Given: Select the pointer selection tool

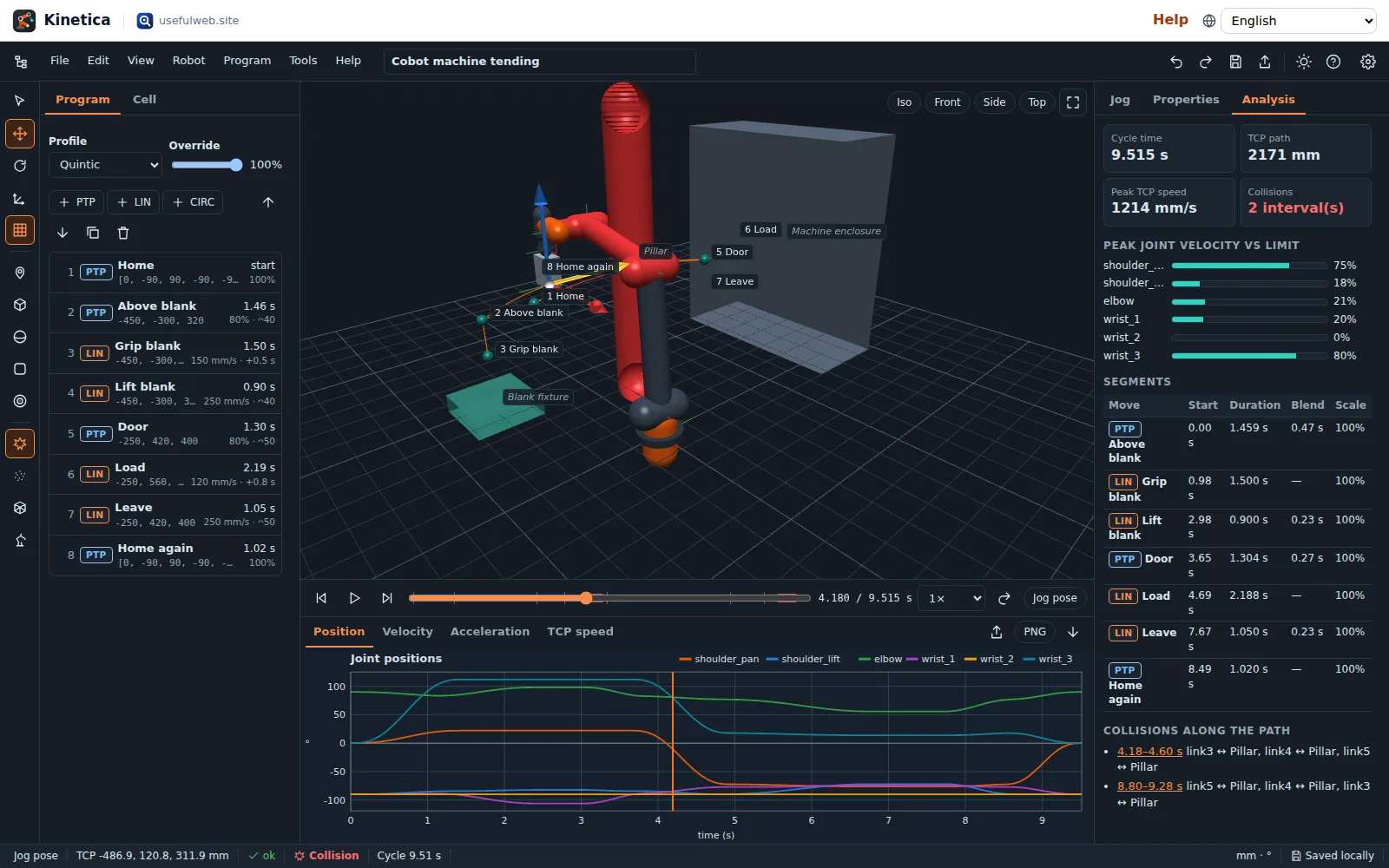Looking at the screenshot, I should tap(20, 101).
